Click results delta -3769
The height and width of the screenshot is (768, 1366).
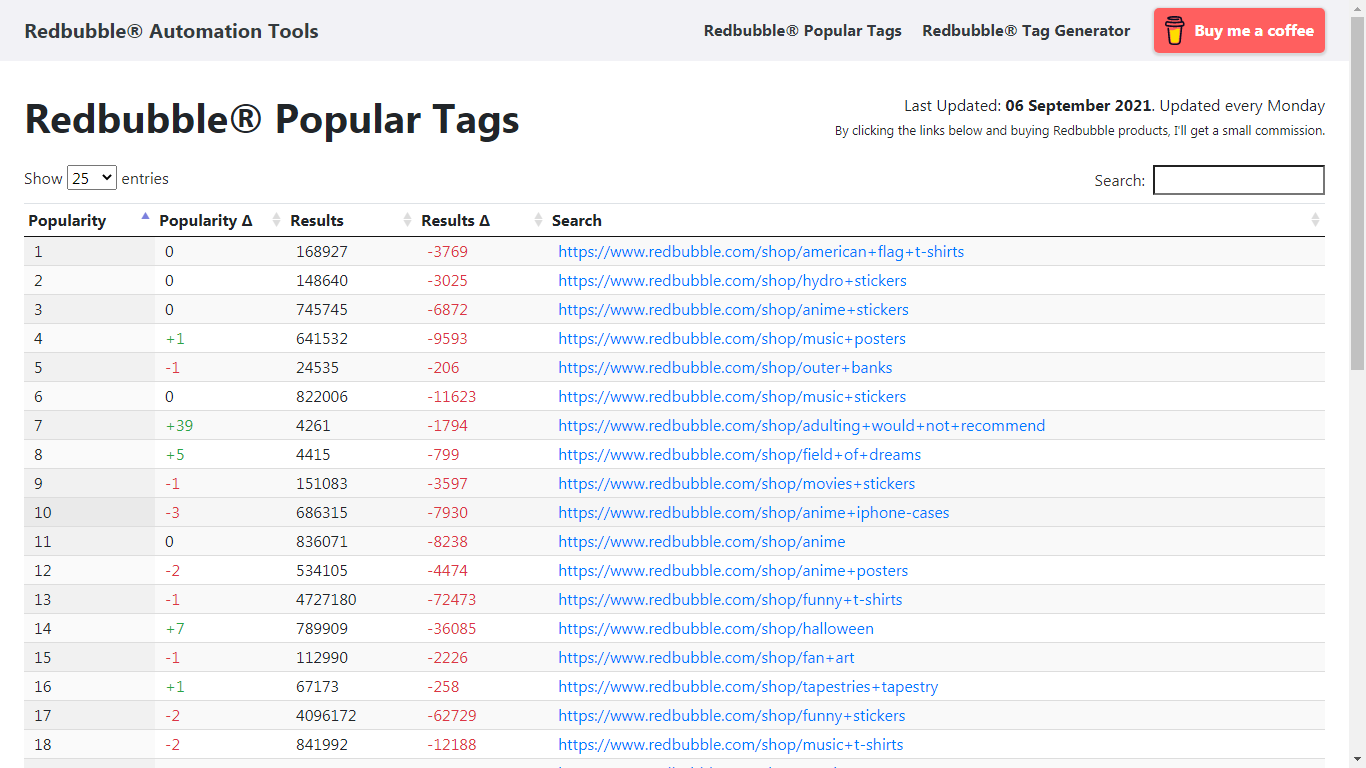pyautogui.click(x=447, y=252)
